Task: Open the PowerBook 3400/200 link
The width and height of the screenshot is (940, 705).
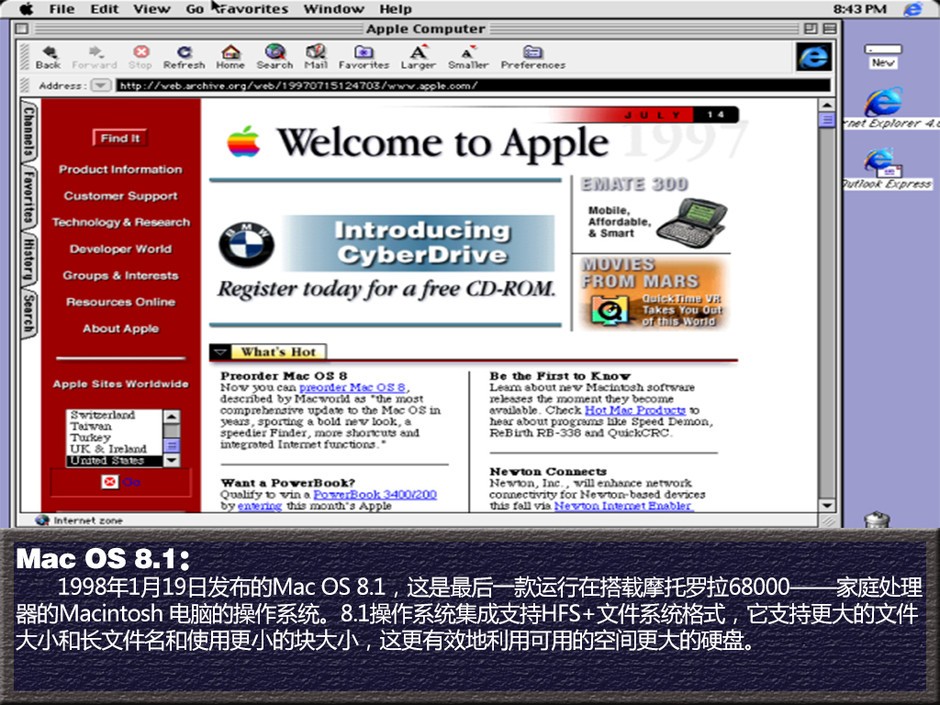Action: tap(375, 495)
